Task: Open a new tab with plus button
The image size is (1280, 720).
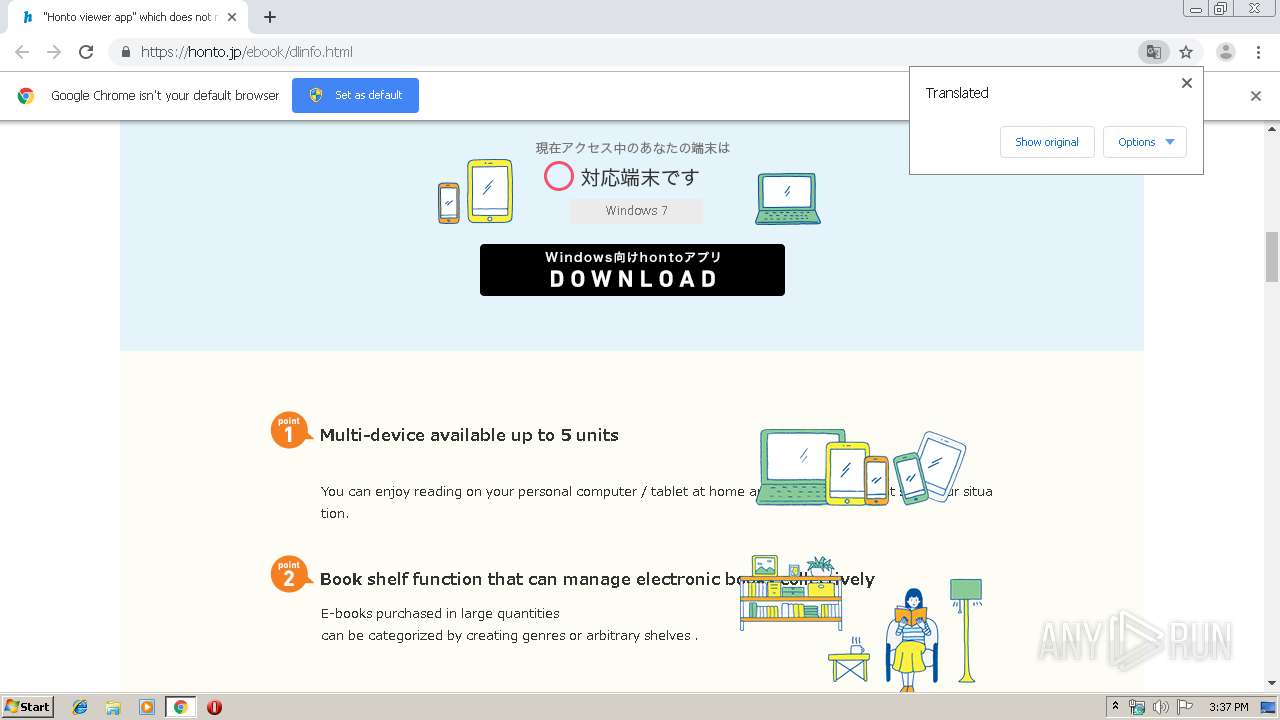Action: (x=270, y=17)
